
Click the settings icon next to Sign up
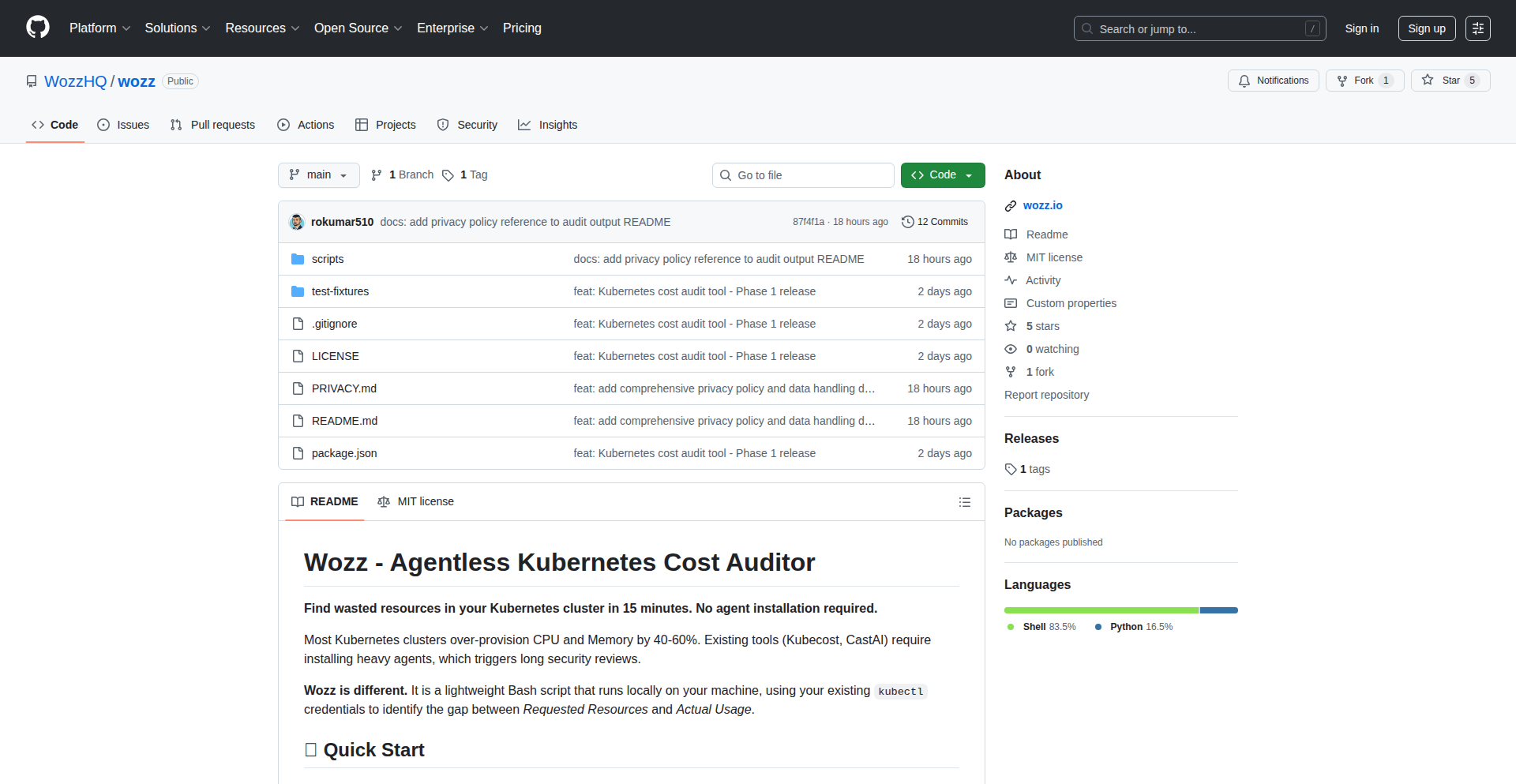[1477, 28]
